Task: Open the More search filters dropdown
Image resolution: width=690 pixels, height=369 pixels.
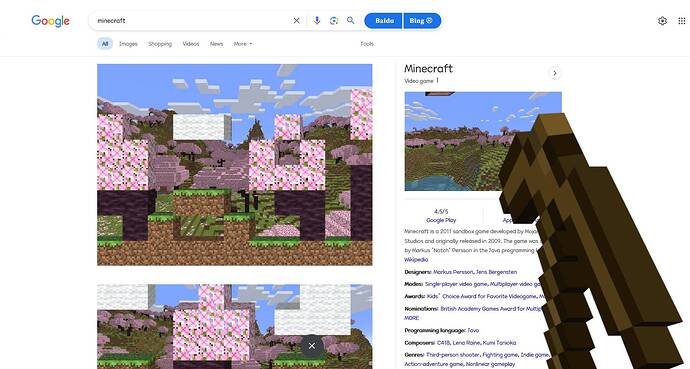Action: pyautogui.click(x=243, y=44)
